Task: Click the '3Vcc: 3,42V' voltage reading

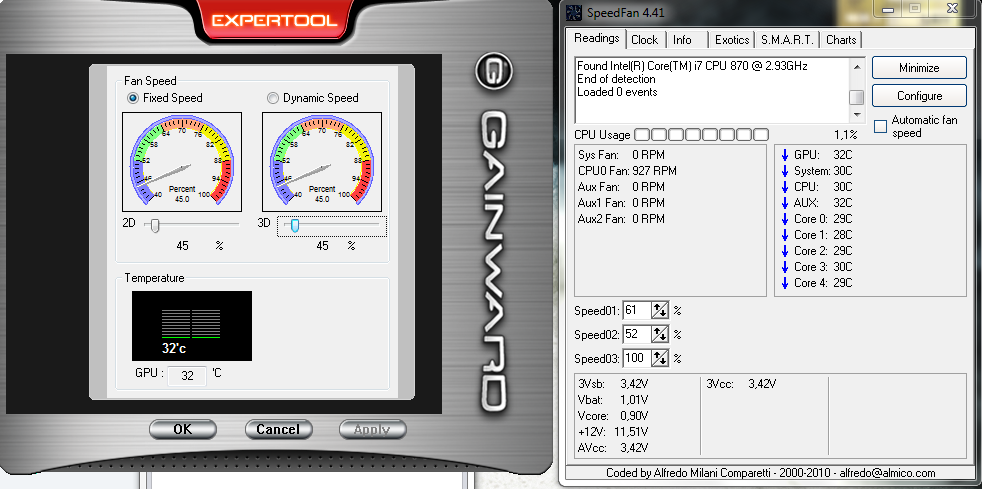Action: click(741, 384)
